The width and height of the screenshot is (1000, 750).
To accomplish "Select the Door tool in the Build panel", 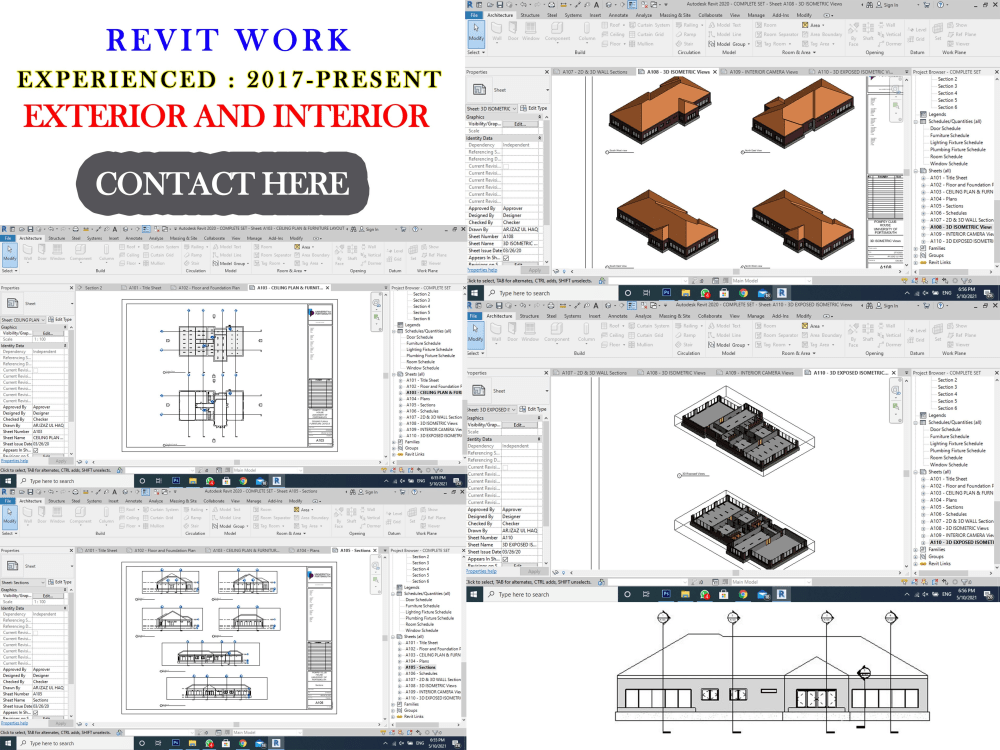I will click(x=511, y=37).
